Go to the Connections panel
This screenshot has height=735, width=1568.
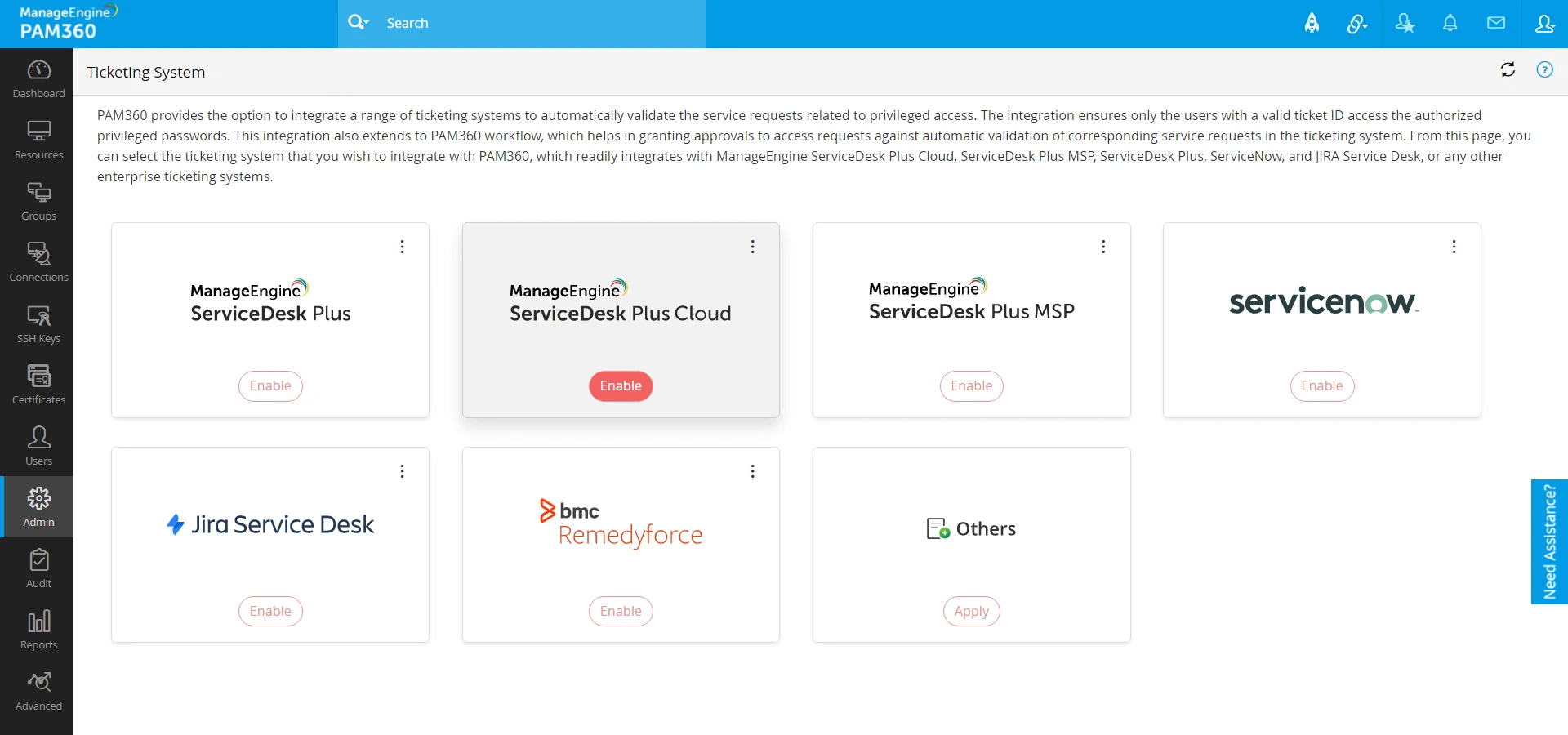pyautogui.click(x=38, y=261)
